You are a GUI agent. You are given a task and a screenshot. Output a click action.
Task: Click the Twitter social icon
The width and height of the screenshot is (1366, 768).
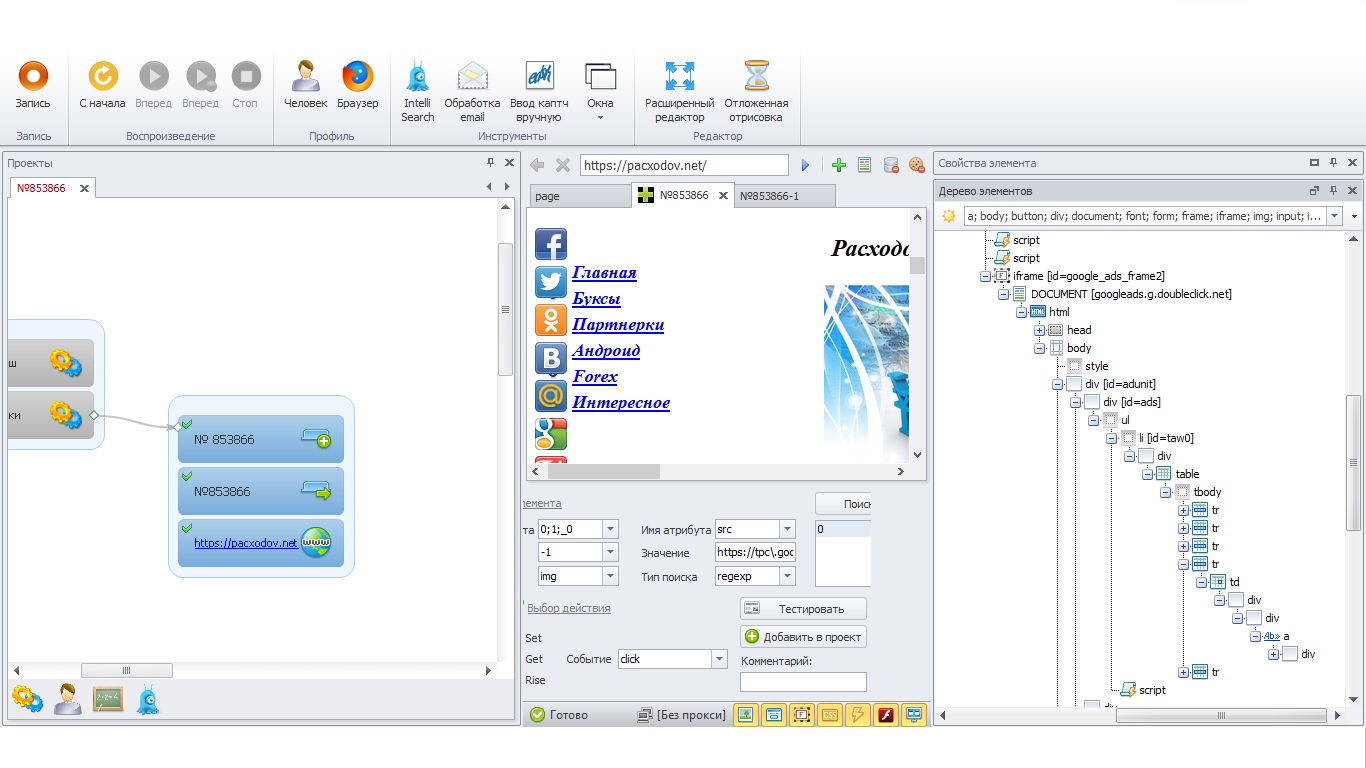click(551, 282)
